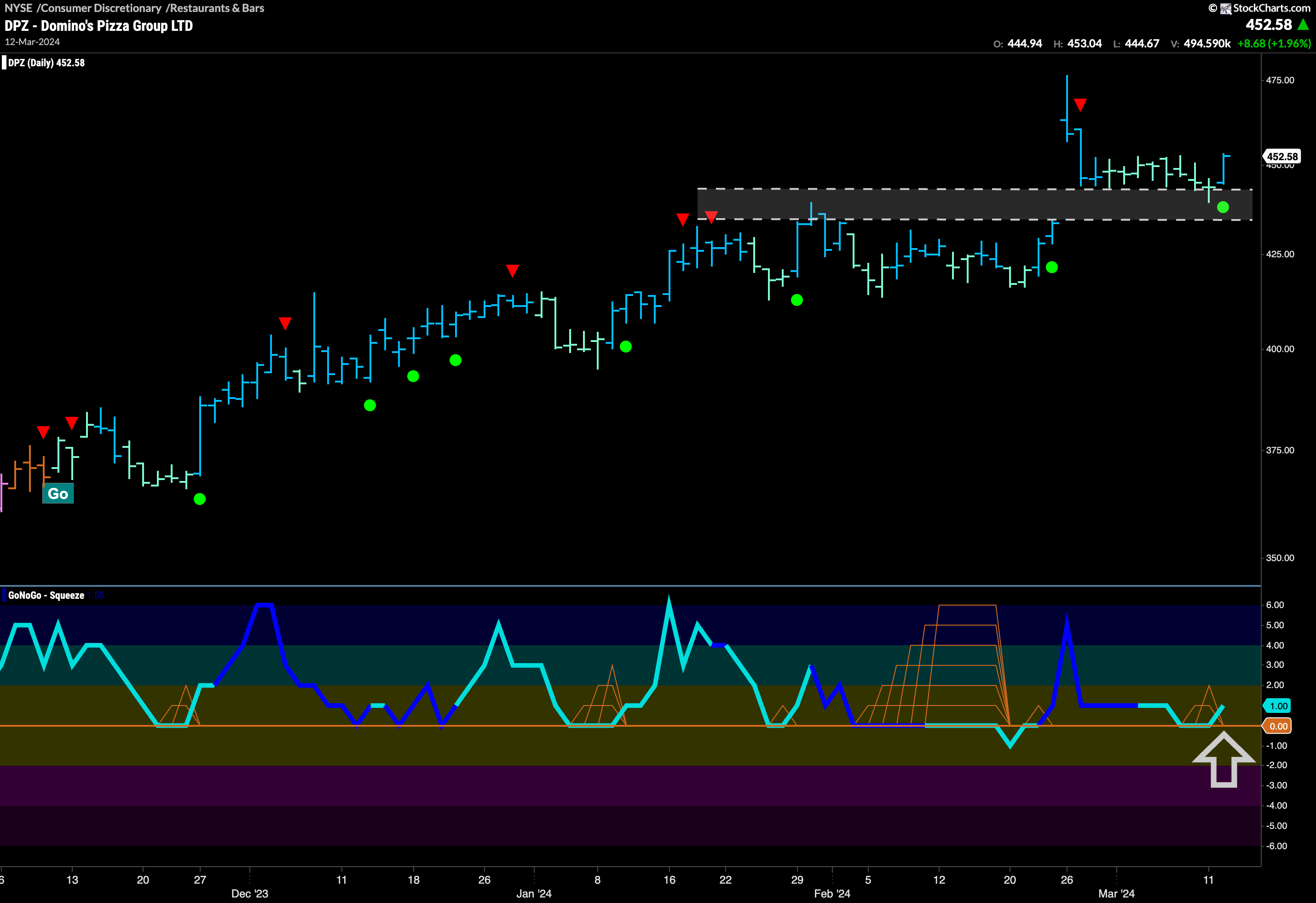Click the green circle near the Jan 10 bar

[x=625, y=346]
